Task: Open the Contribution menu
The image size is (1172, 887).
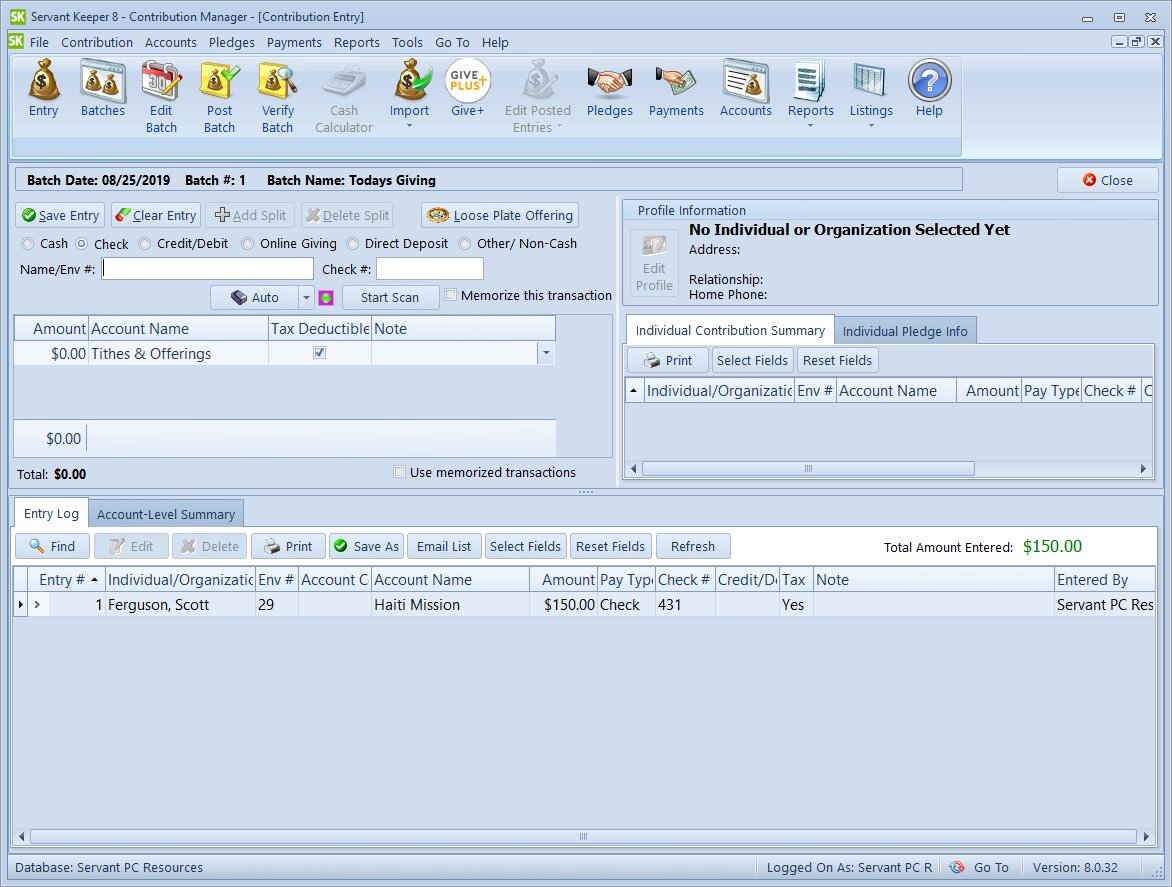Action: [x=96, y=42]
